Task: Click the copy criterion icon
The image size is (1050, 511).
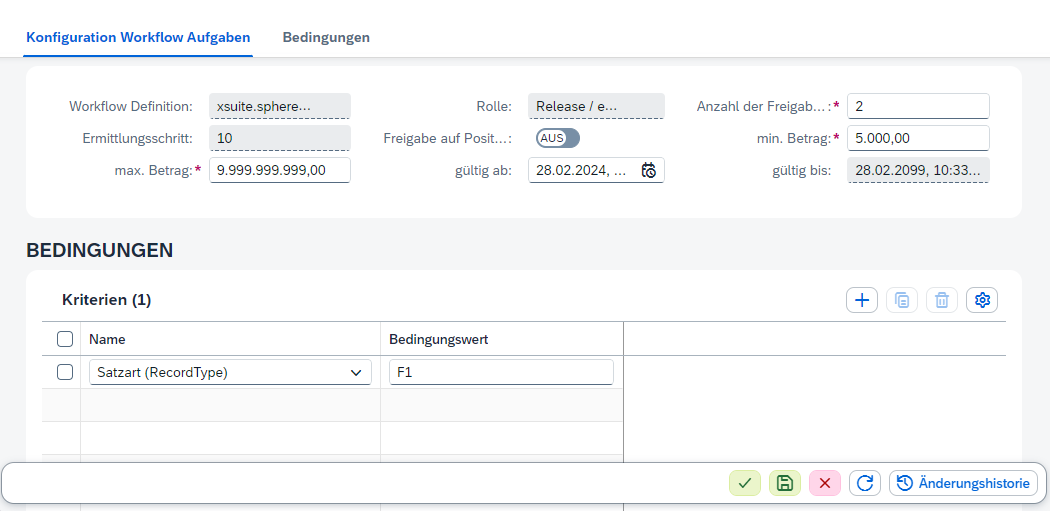Action: pos(902,300)
